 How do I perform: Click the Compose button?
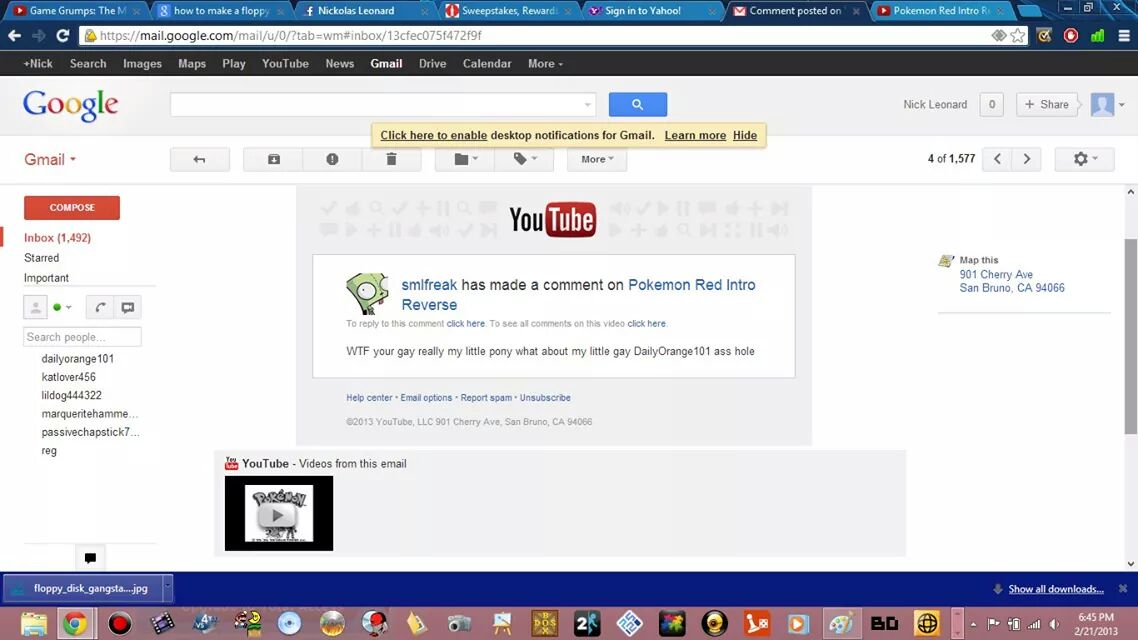(x=72, y=208)
